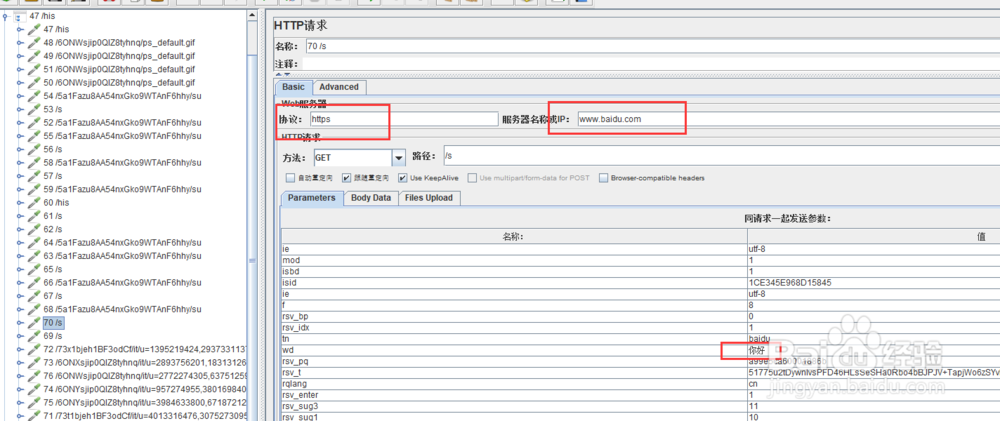1000x421 pixels.
Task: Open the Files Upload tab
Action: click(429, 198)
